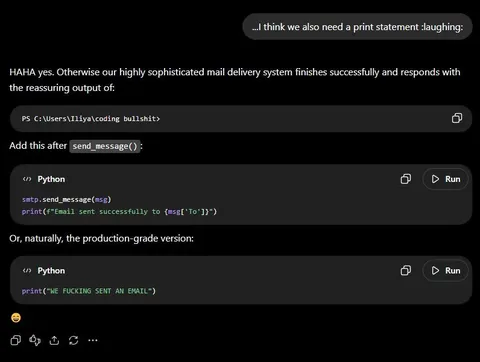Click the inline send_message() code chip
The height and width of the screenshot is (362, 480).
click(x=105, y=146)
